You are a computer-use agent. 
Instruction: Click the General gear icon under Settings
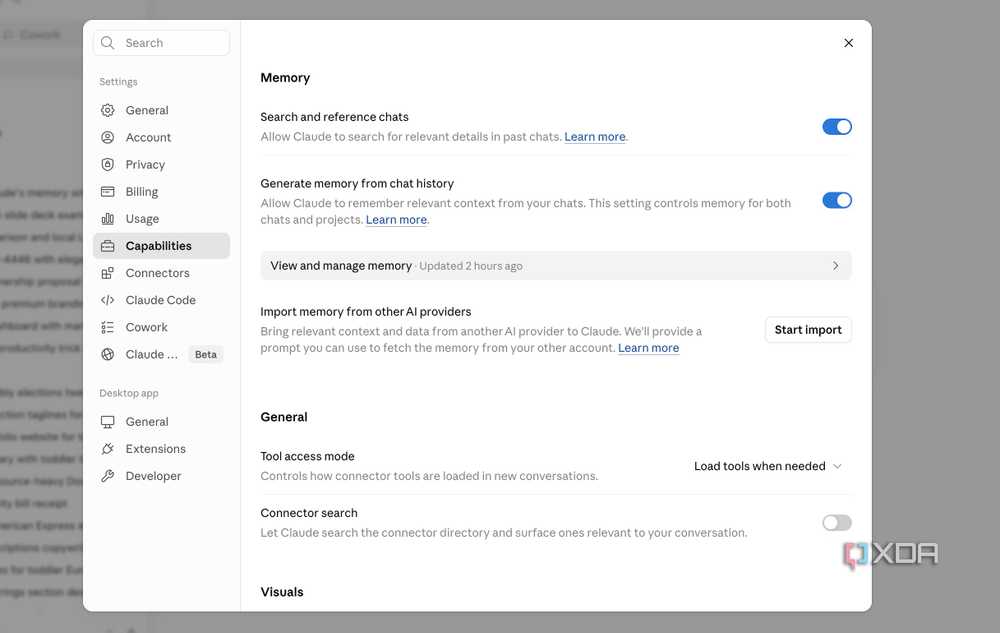(x=108, y=110)
